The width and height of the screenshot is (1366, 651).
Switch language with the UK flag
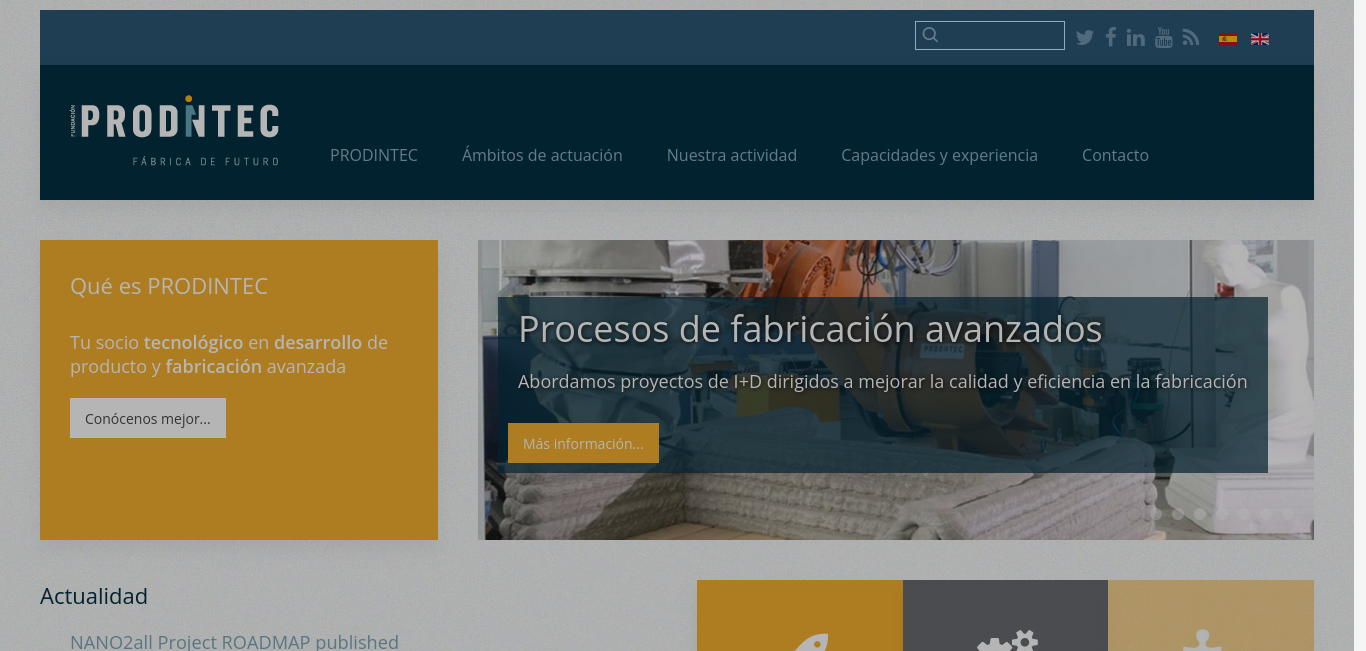click(x=1260, y=39)
